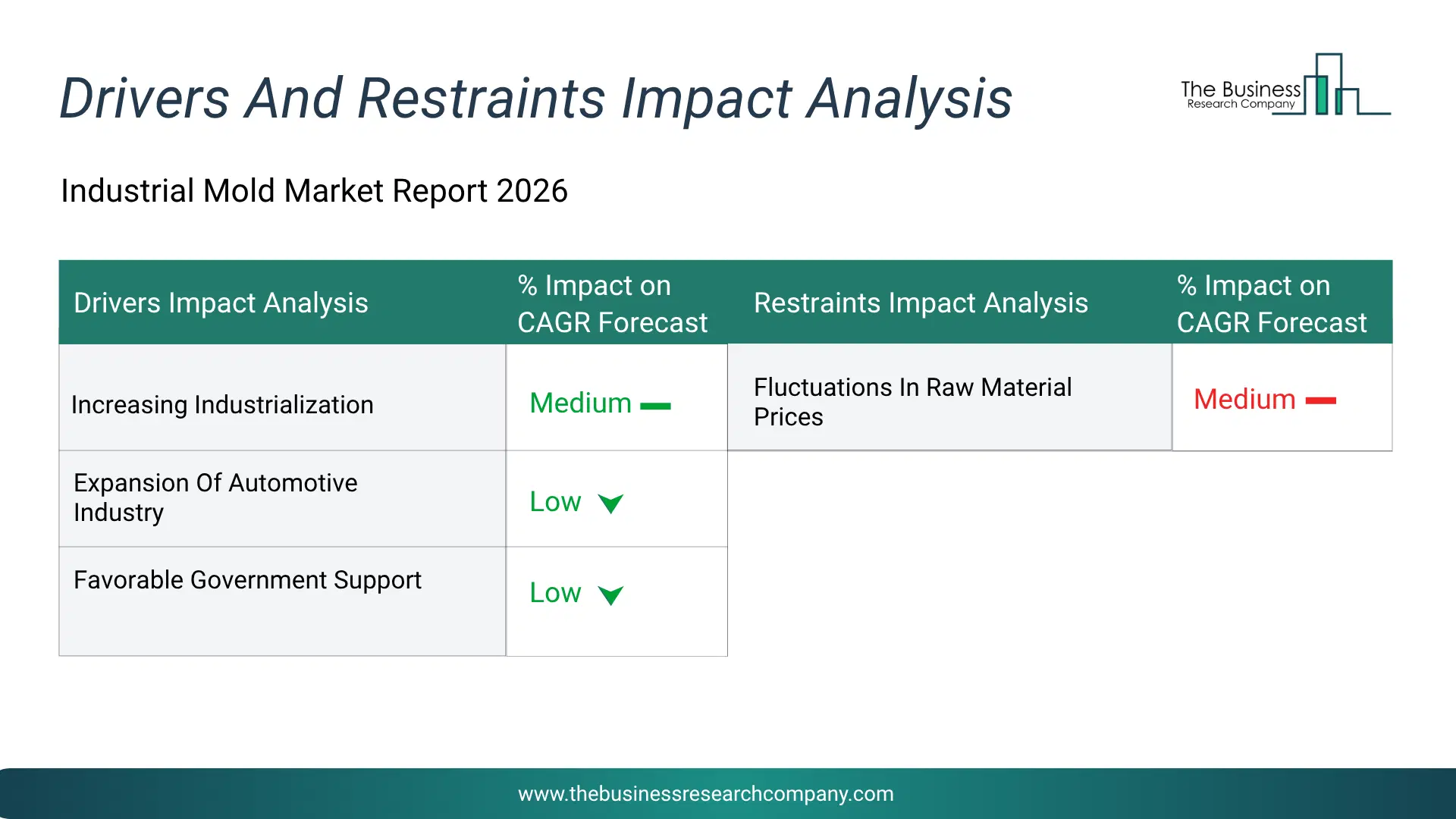Select the Favorable Government Support cell
Viewport: 1456px width, 819px height.
tap(282, 601)
